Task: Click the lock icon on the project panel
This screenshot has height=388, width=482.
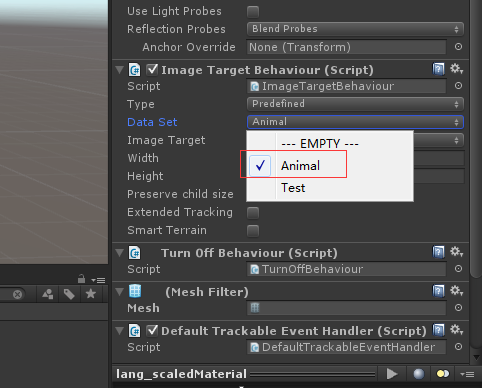Action: click(81, 279)
